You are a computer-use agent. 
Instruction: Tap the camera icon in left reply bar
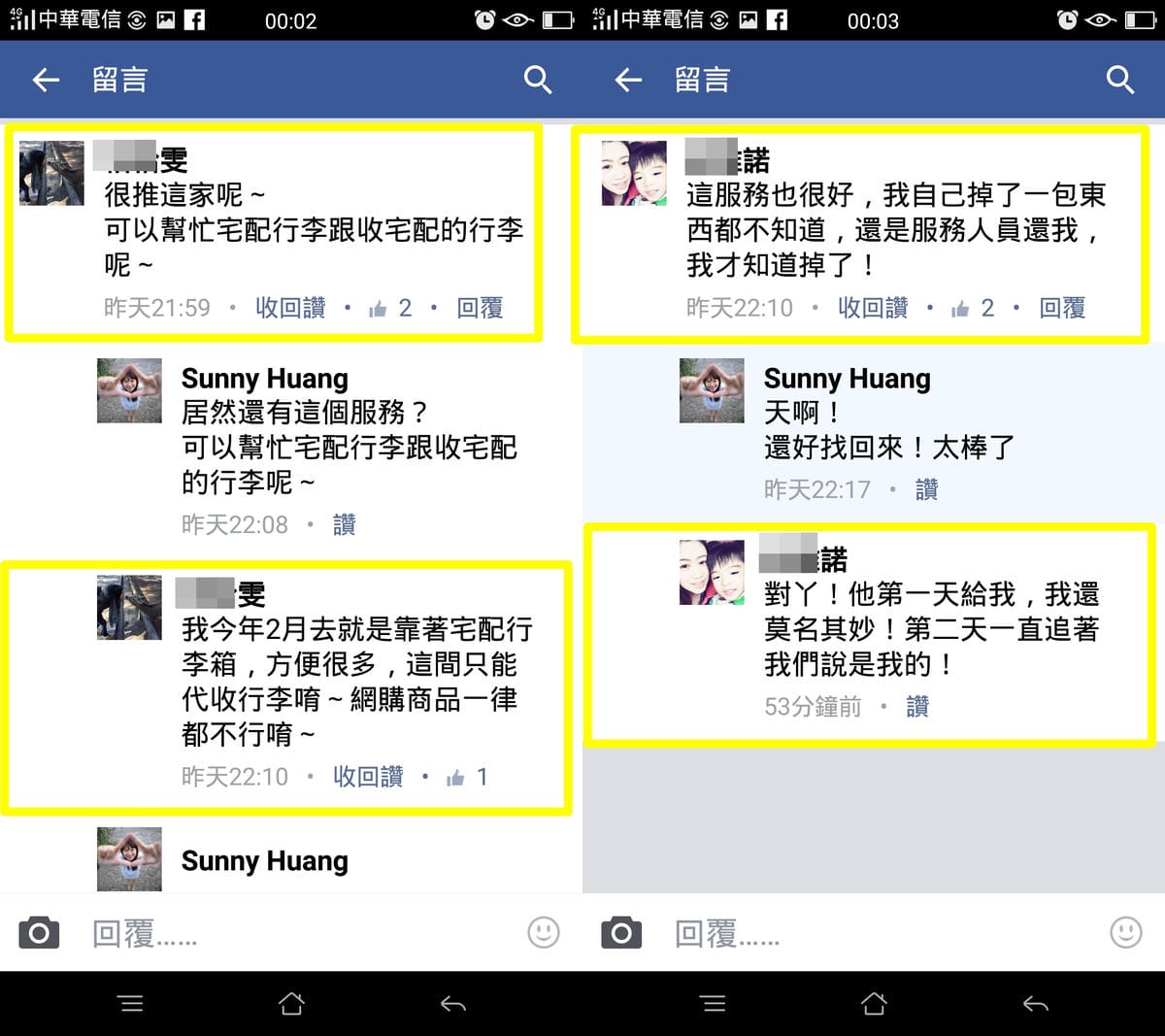[x=39, y=933]
